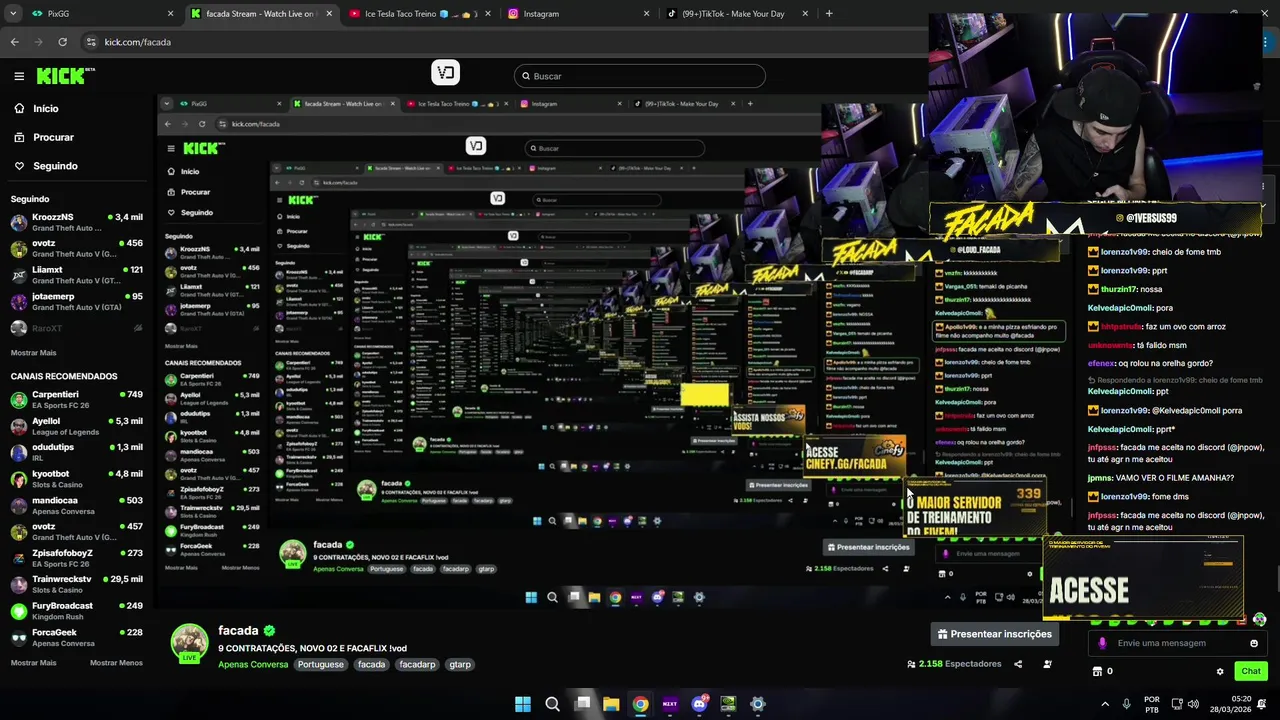Click the viewers icon beside 2.158 Espectadores
The height and width of the screenshot is (720, 1280).
[911, 664]
